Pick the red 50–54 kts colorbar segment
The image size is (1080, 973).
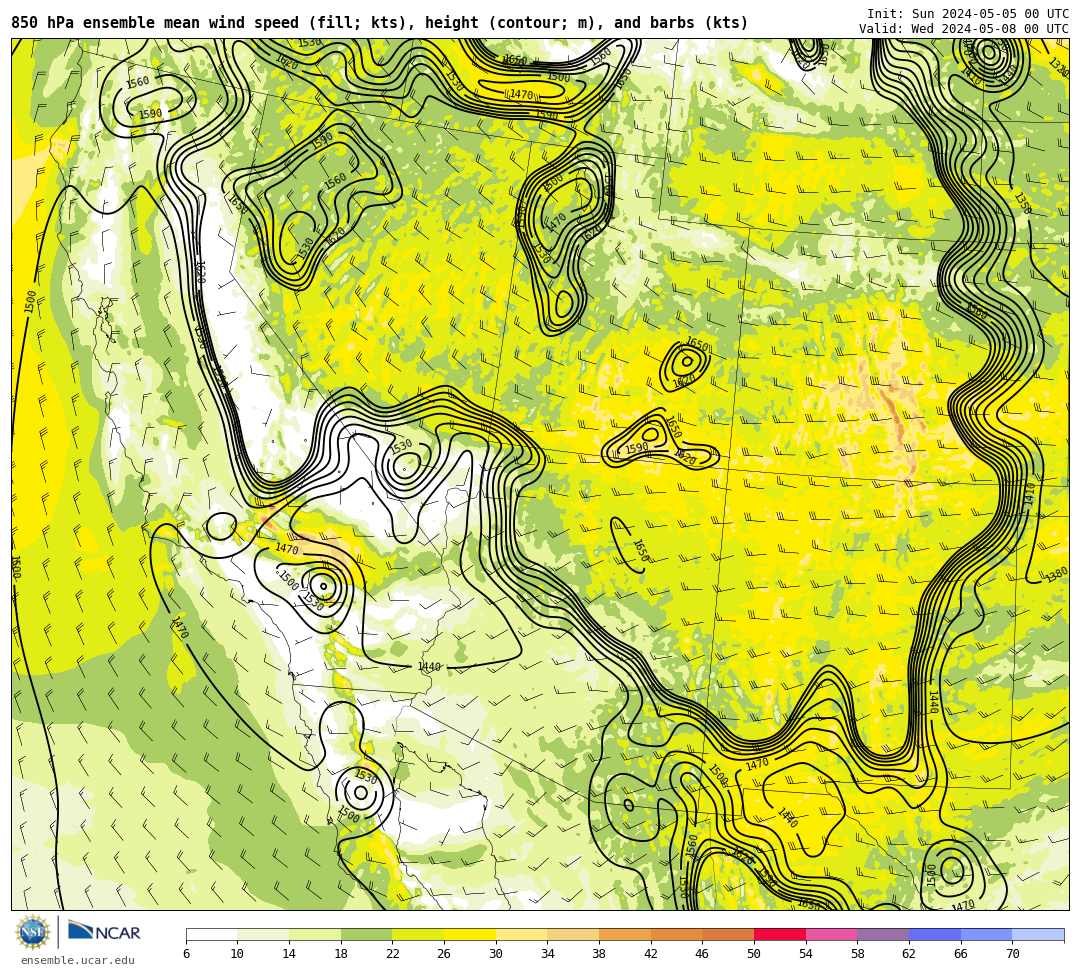pos(780,934)
